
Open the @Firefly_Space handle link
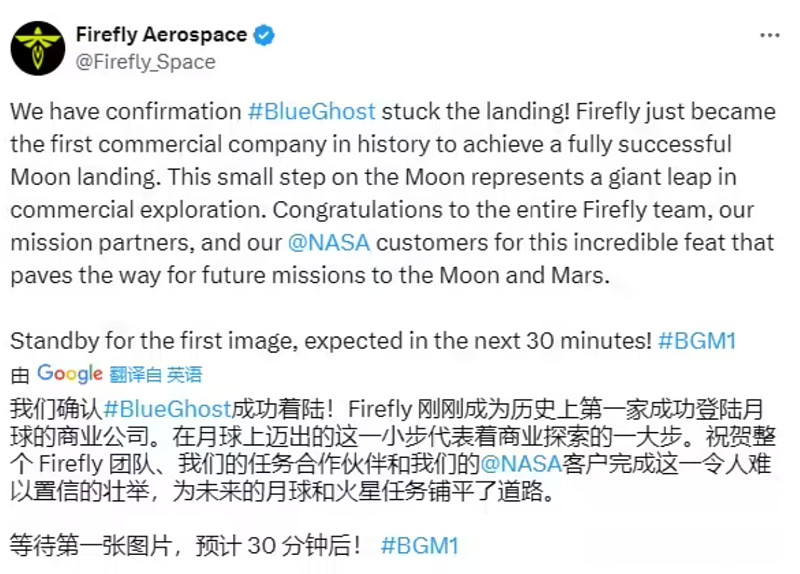point(145,61)
